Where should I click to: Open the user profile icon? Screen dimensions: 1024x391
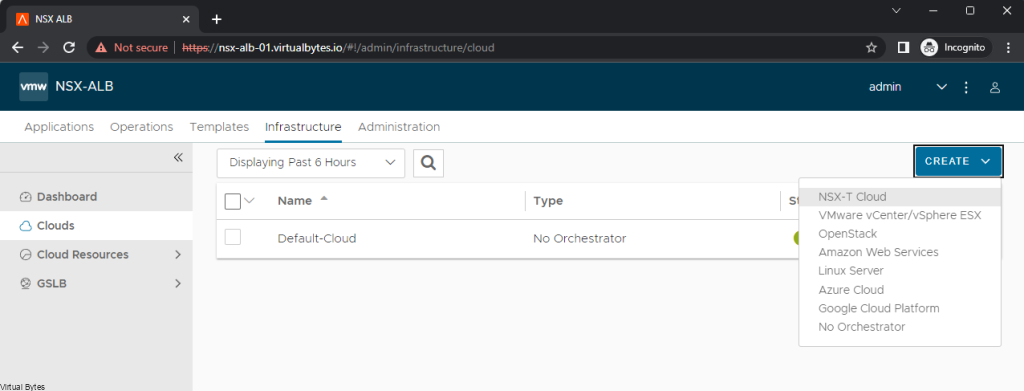995,87
